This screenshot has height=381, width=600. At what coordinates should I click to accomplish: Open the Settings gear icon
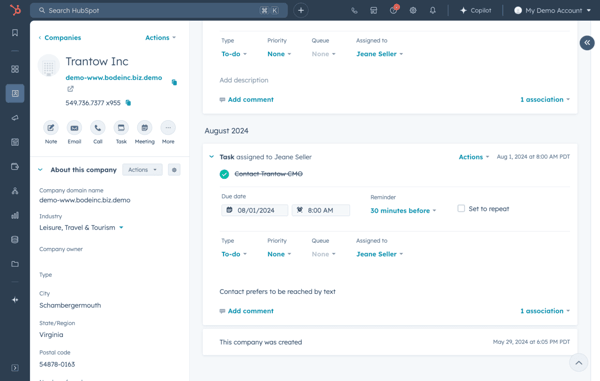413,10
